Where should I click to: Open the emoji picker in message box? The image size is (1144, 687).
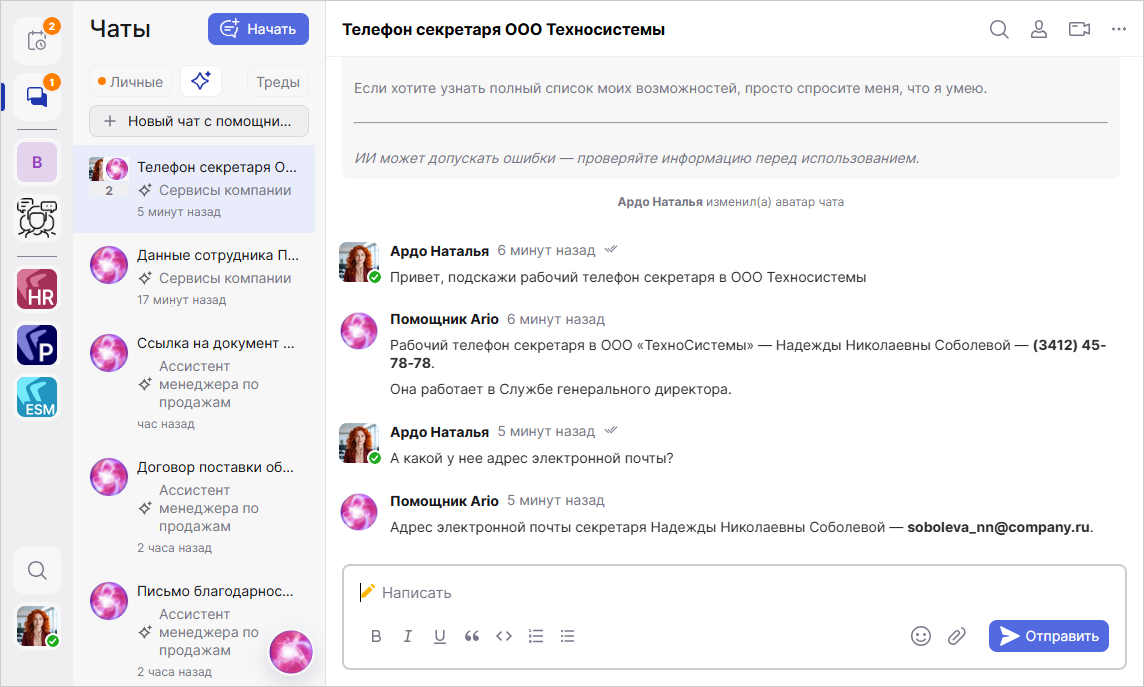coord(921,636)
